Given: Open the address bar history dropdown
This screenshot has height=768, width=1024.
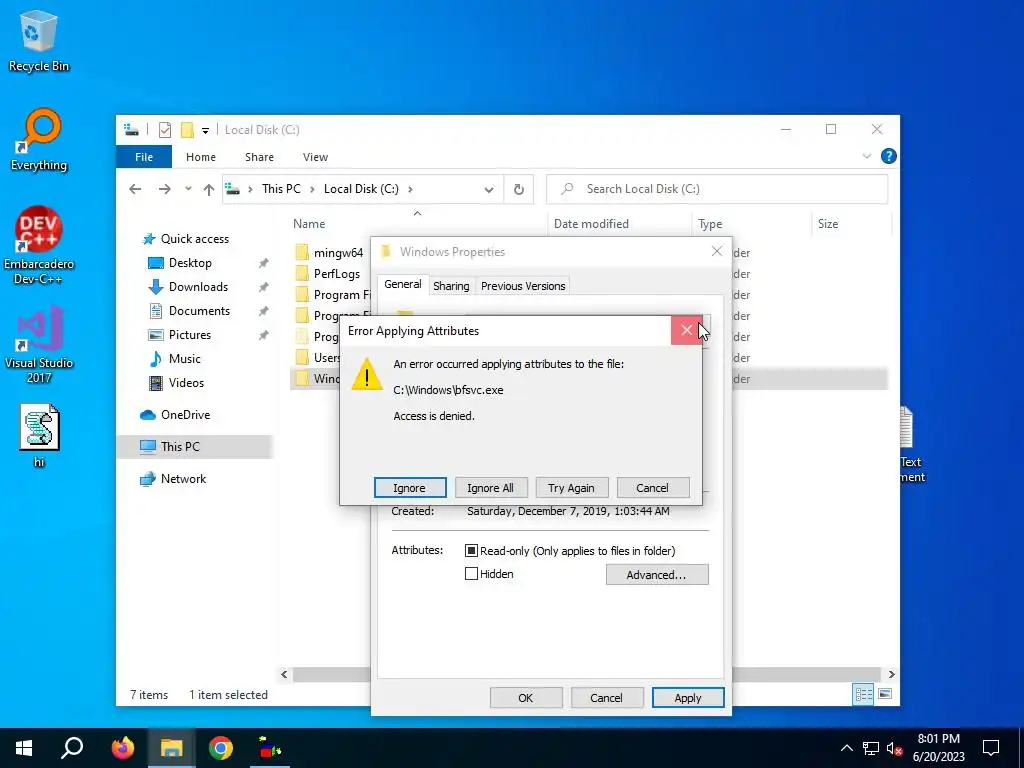Looking at the screenshot, I should [x=488, y=189].
